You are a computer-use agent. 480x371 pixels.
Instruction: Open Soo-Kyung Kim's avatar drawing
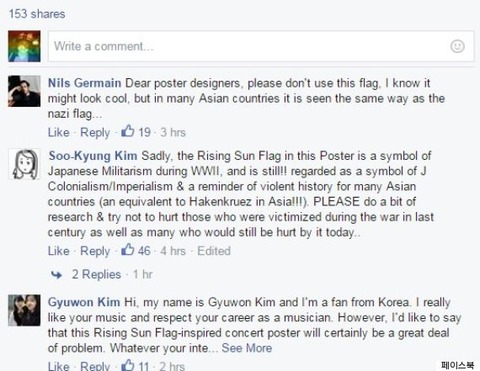point(24,164)
